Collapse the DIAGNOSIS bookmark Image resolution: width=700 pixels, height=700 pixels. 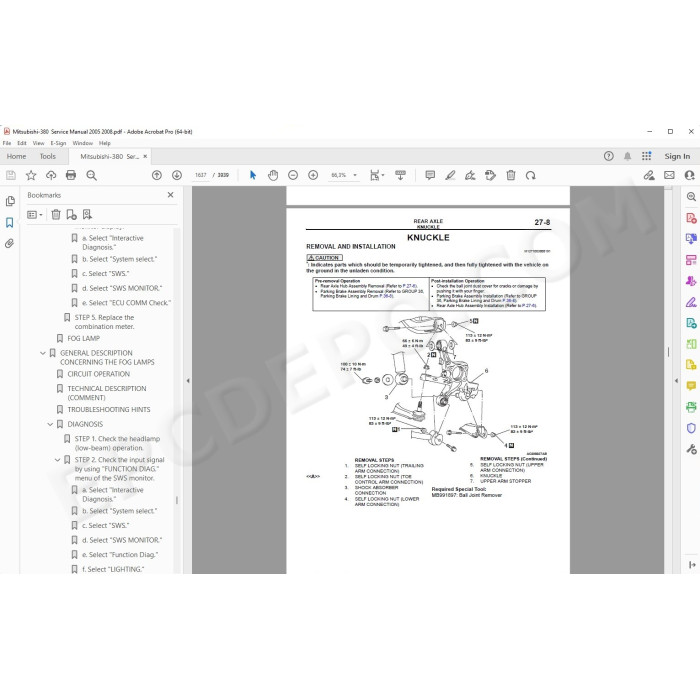[x=50, y=425]
